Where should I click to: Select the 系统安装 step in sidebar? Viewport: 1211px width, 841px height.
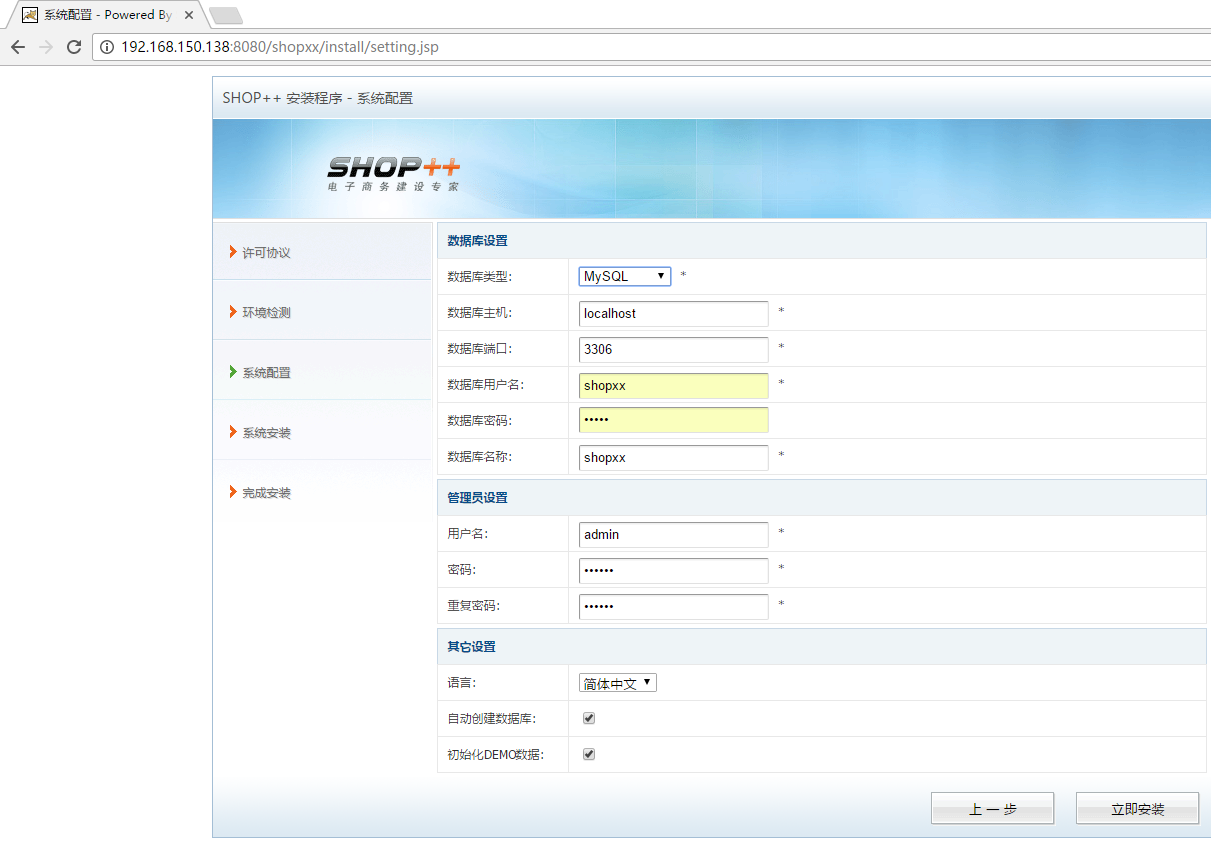click(x=266, y=433)
